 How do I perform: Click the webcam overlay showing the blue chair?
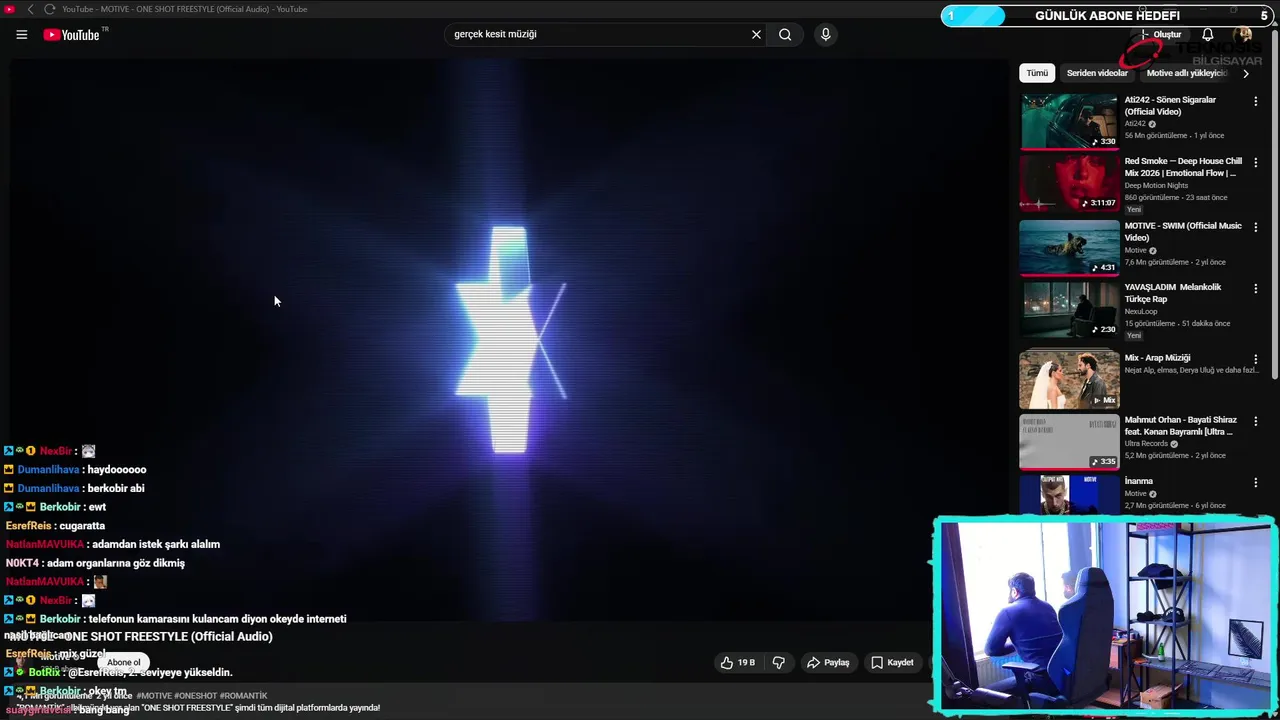pyautogui.click(x=1105, y=615)
